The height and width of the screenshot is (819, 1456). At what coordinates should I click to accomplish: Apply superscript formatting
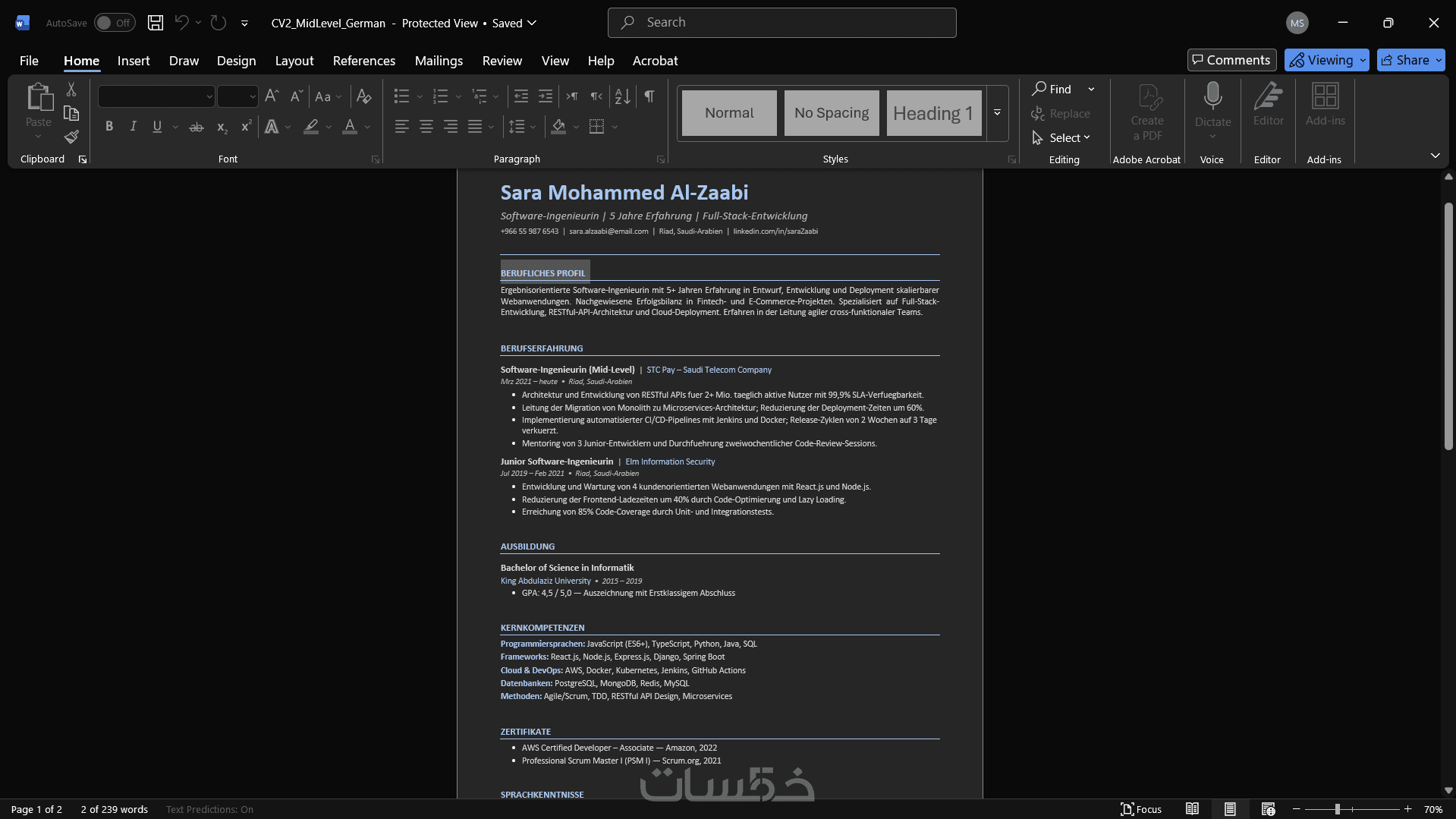pos(246,127)
